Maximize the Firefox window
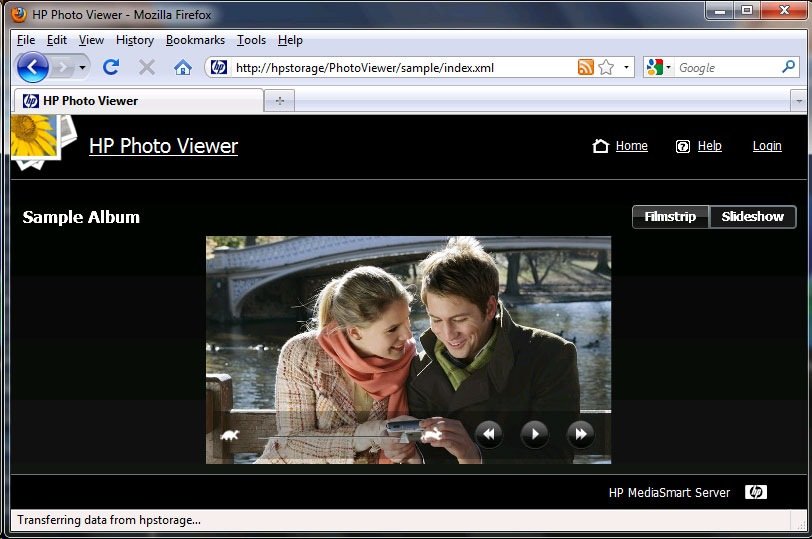This screenshot has width=812, height=539. coord(746,10)
